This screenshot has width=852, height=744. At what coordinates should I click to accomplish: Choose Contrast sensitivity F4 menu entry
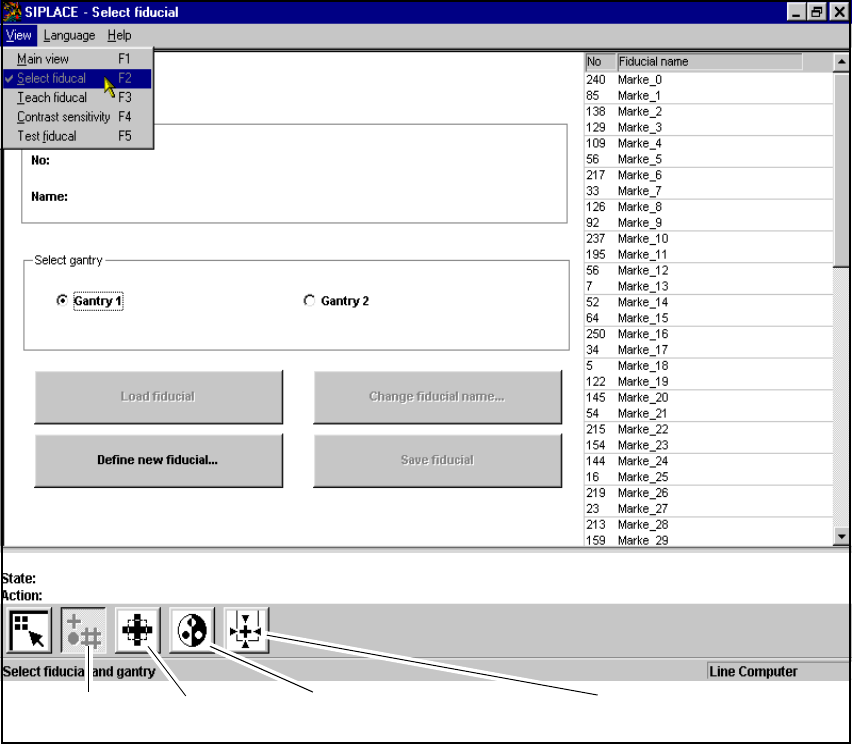pyautogui.click(x=77, y=117)
